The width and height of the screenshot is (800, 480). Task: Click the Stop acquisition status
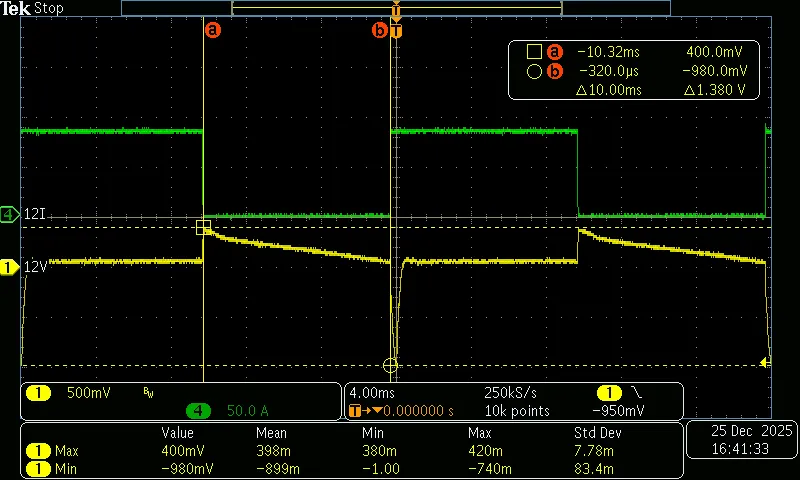48,8
